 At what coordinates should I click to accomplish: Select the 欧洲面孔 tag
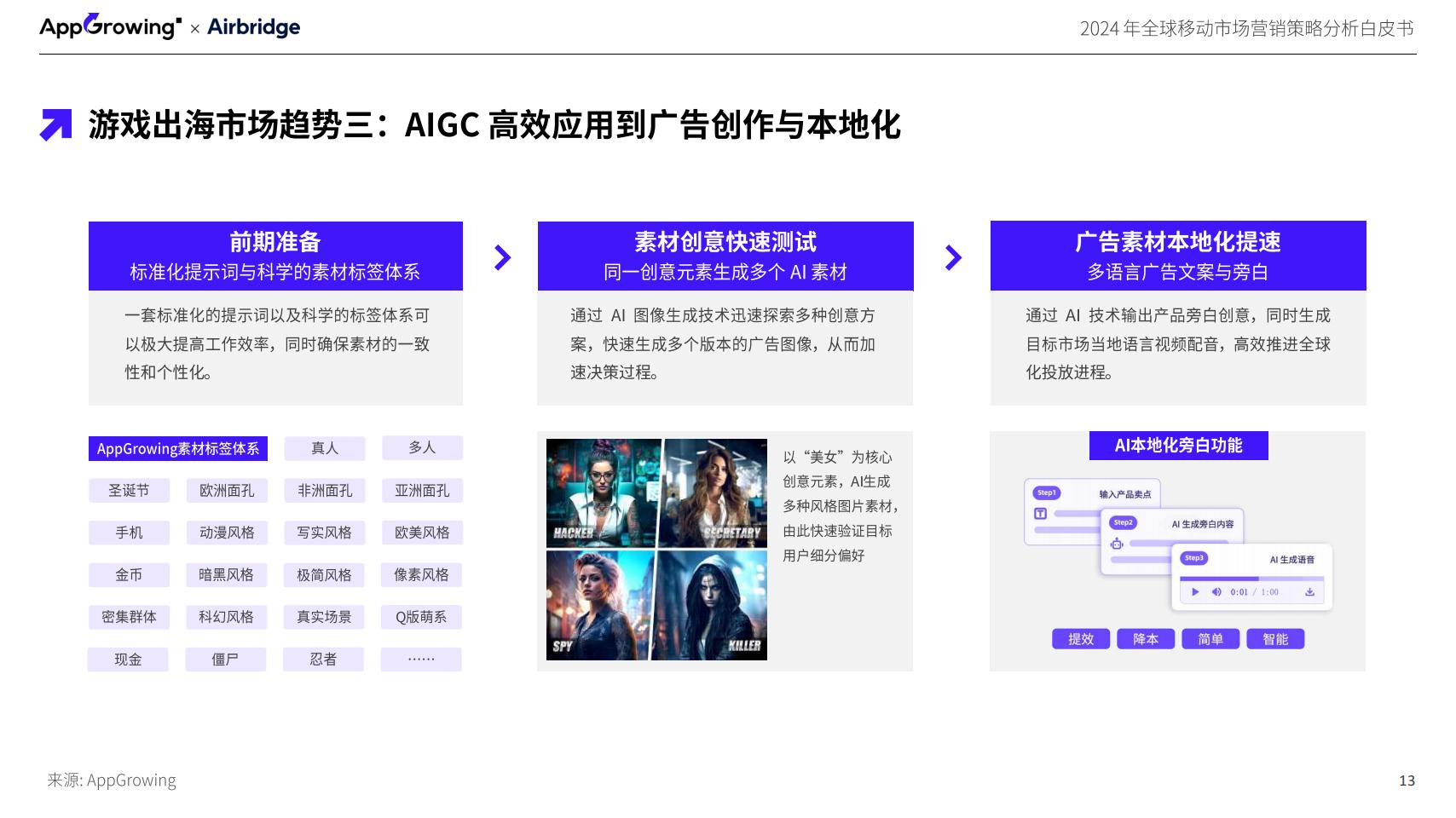pyautogui.click(x=227, y=491)
